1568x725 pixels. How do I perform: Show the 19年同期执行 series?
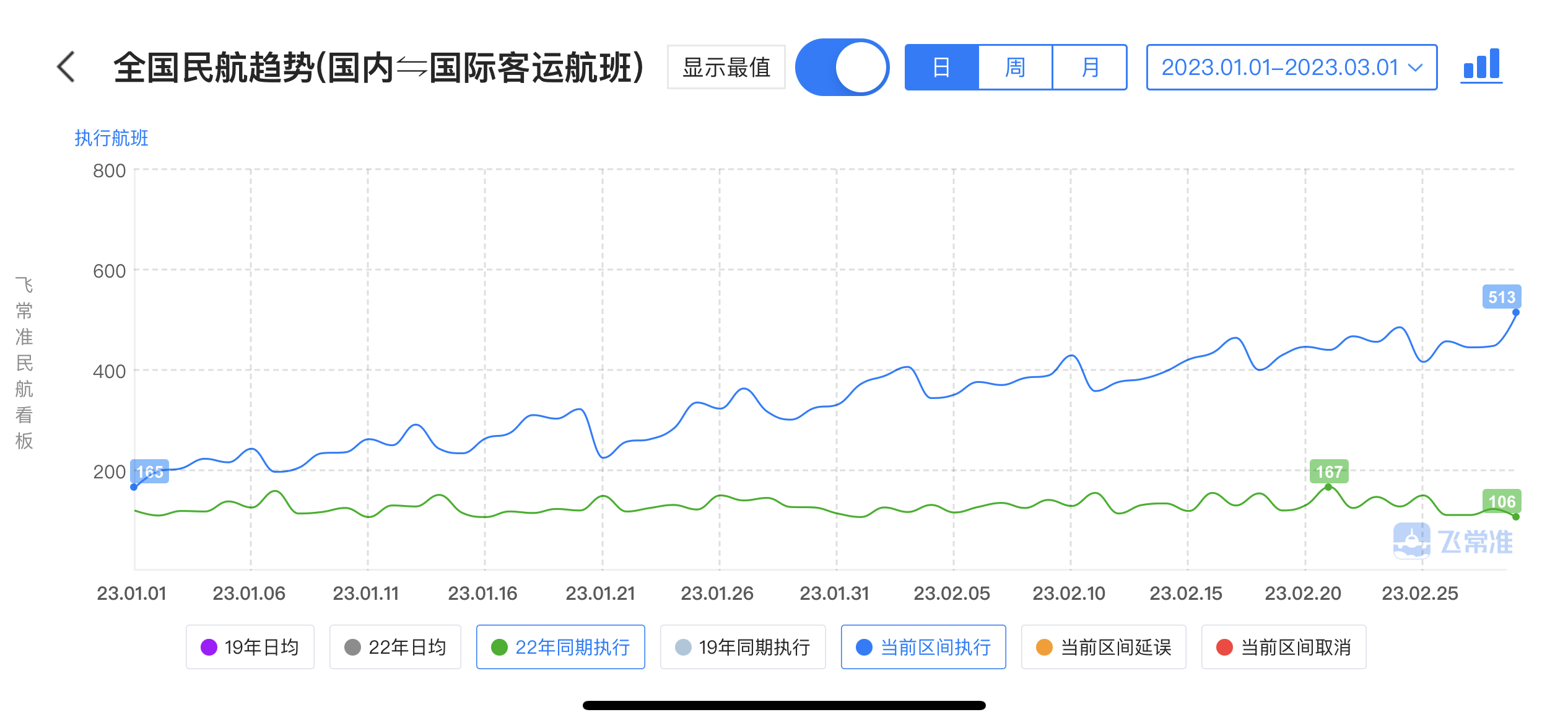point(743,647)
